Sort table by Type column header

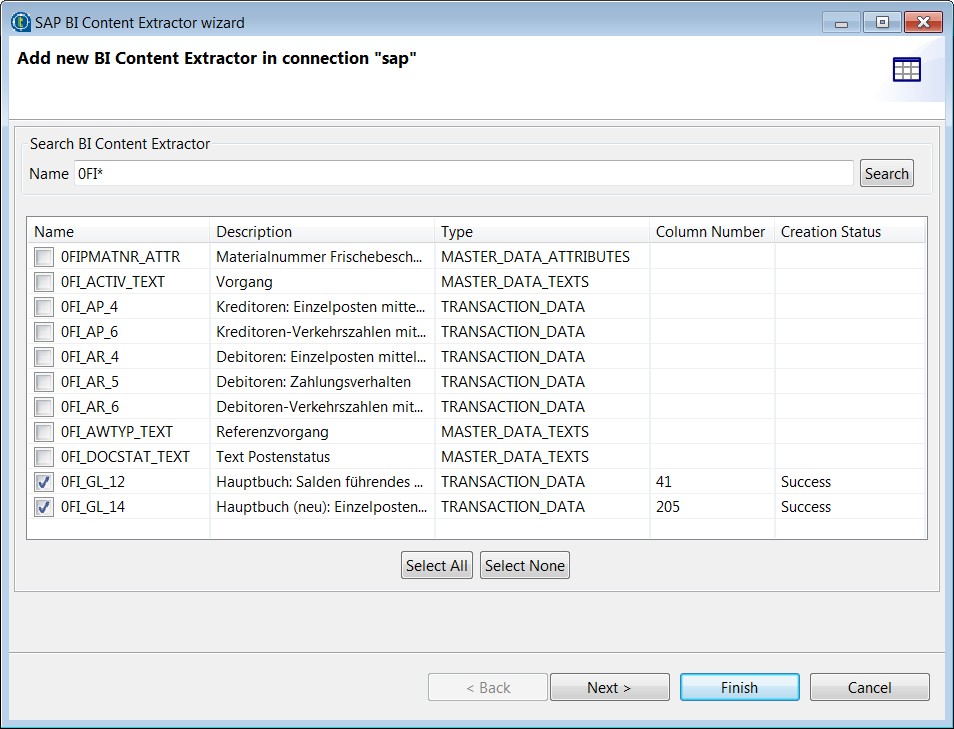pyautogui.click(x=542, y=231)
